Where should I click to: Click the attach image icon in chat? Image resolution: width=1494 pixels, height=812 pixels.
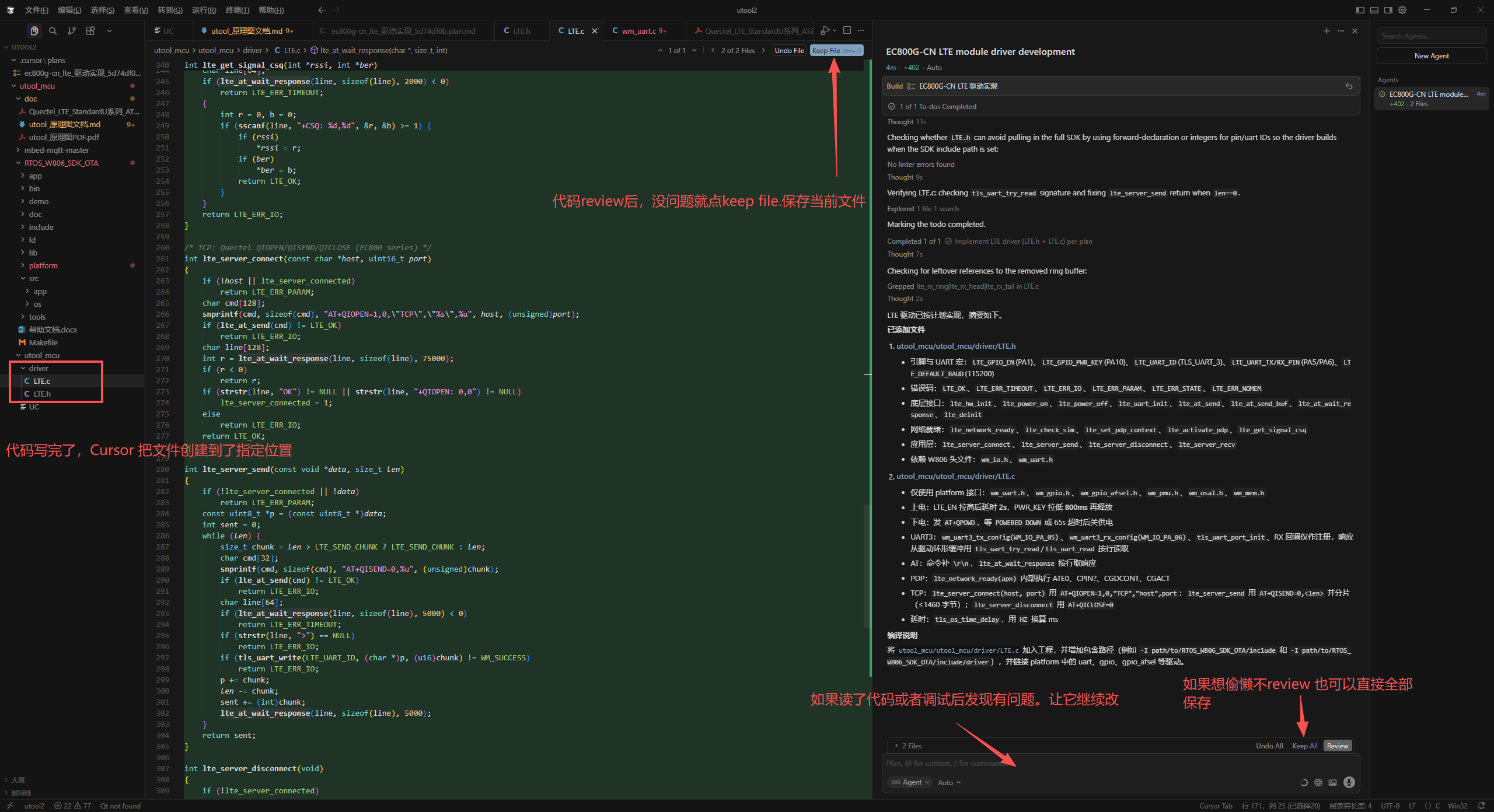1333,782
